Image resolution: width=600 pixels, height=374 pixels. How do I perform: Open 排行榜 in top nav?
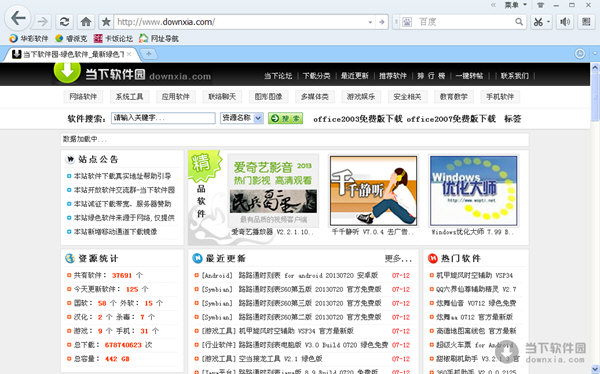pyautogui.click(x=431, y=76)
